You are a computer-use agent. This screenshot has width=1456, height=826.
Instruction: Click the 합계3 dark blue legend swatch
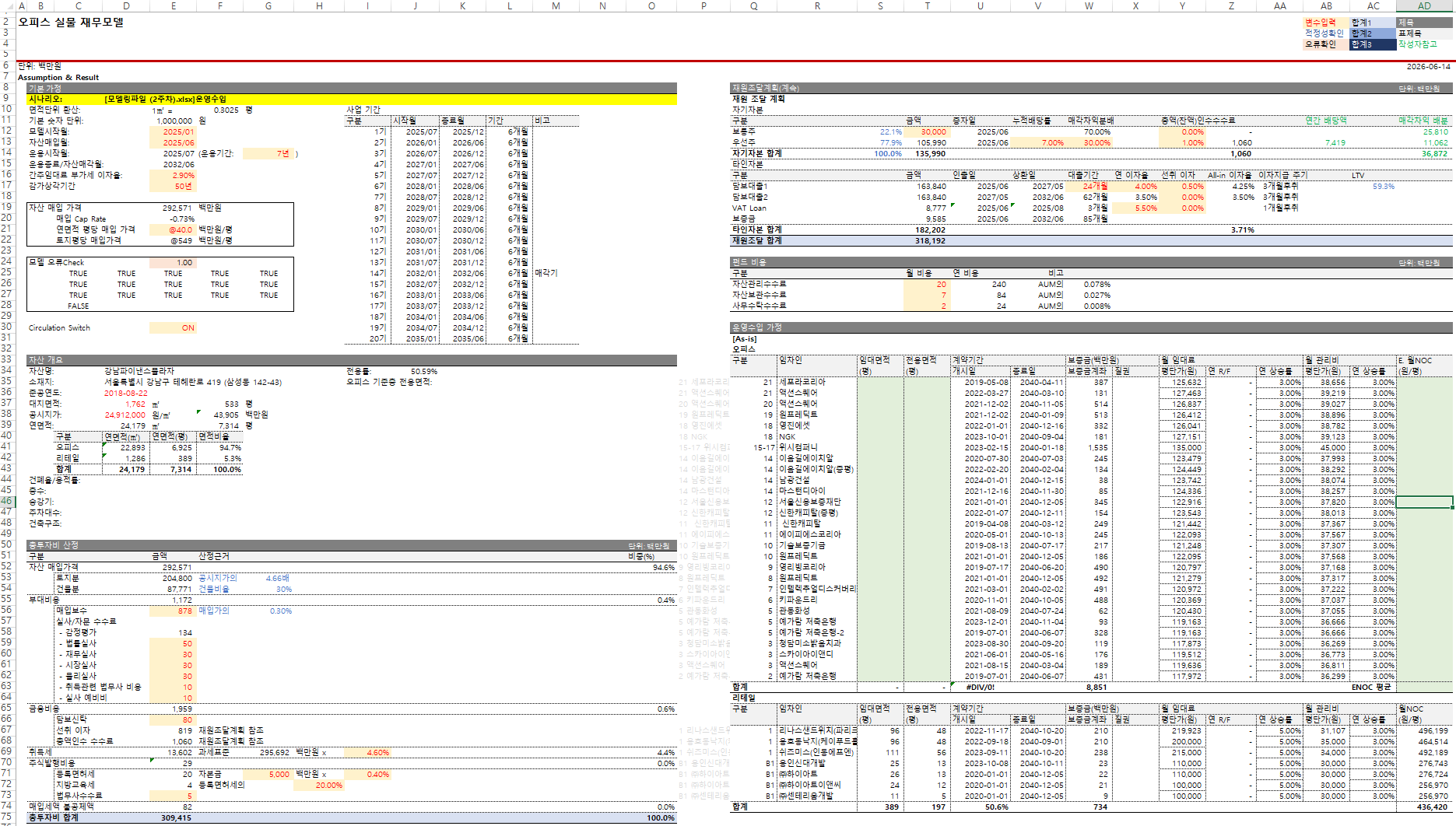tap(1373, 44)
